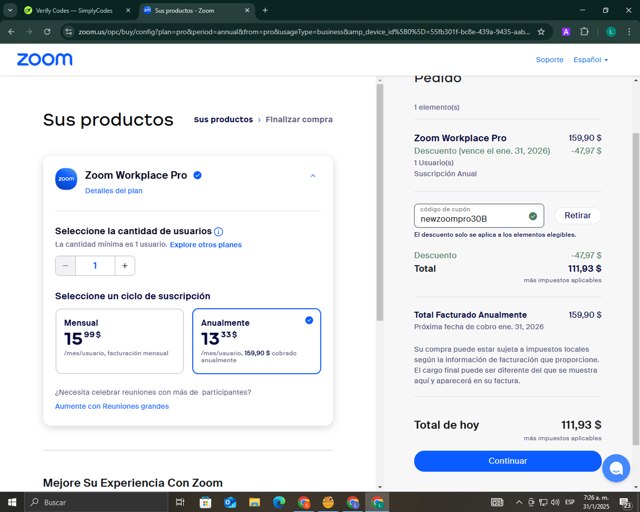This screenshot has height=512, width=640.
Task: Open the Español language dropdown
Action: click(x=591, y=60)
